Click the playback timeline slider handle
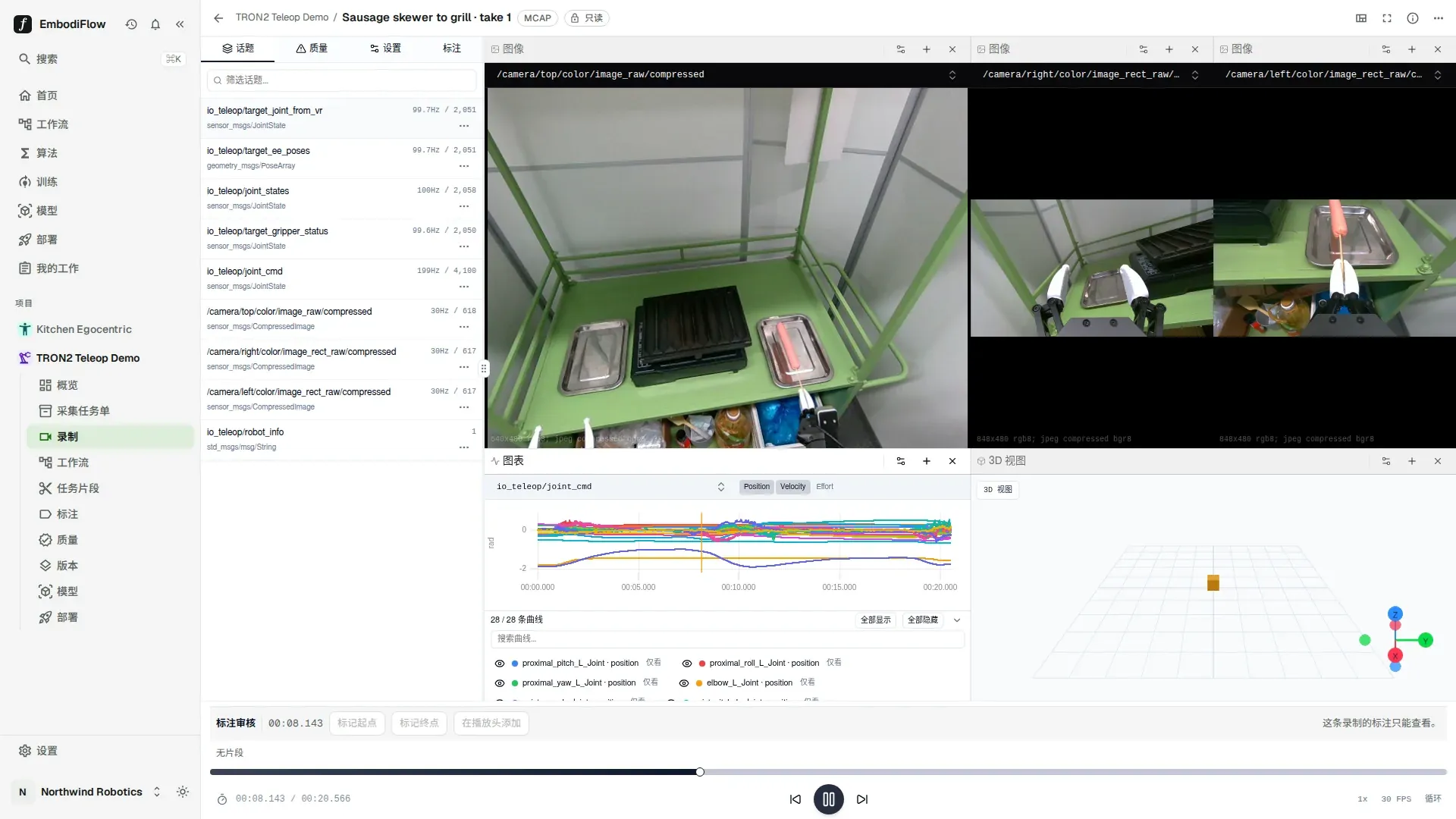The width and height of the screenshot is (1456, 819). point(700,772)
